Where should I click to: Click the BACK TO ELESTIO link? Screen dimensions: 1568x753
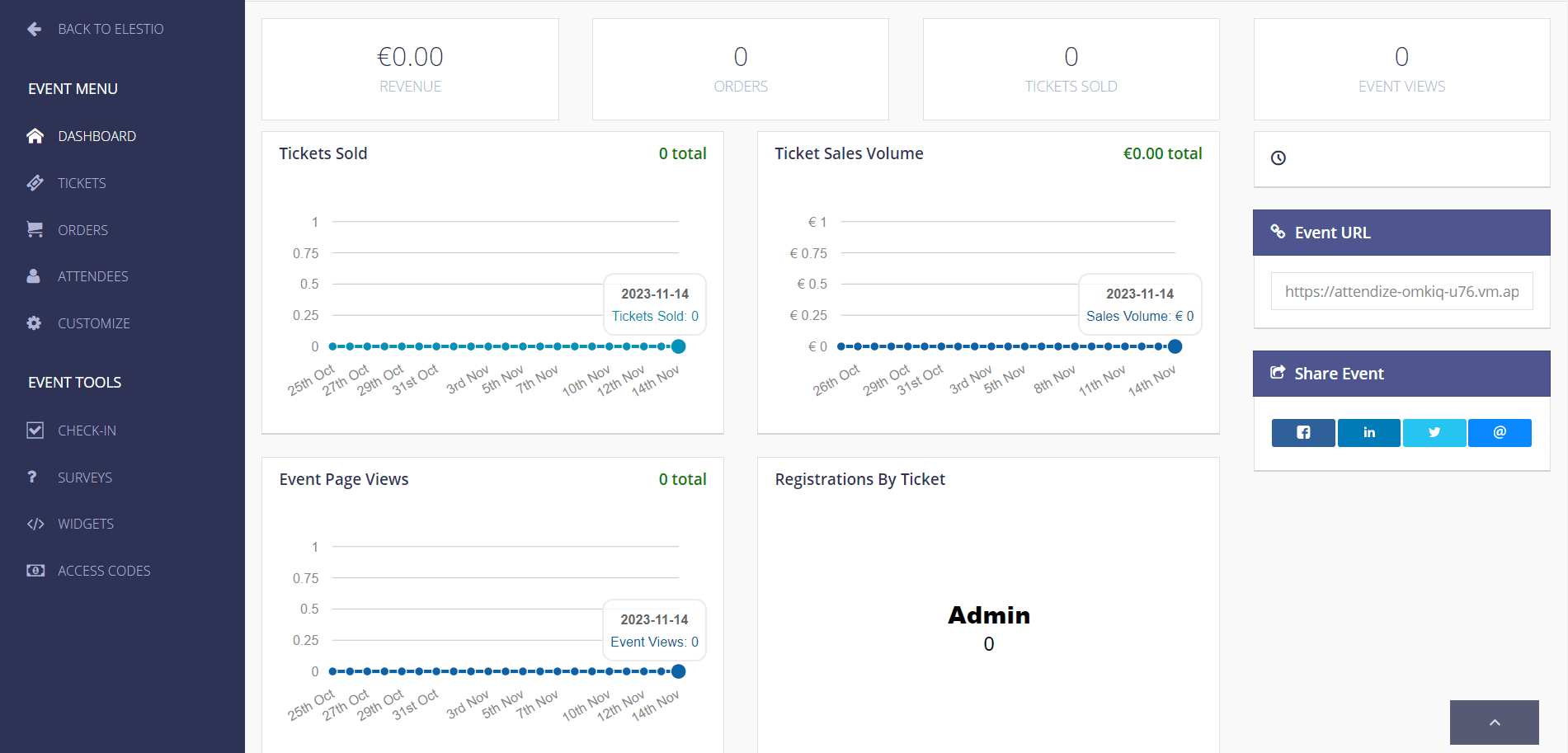click(111, 28)
